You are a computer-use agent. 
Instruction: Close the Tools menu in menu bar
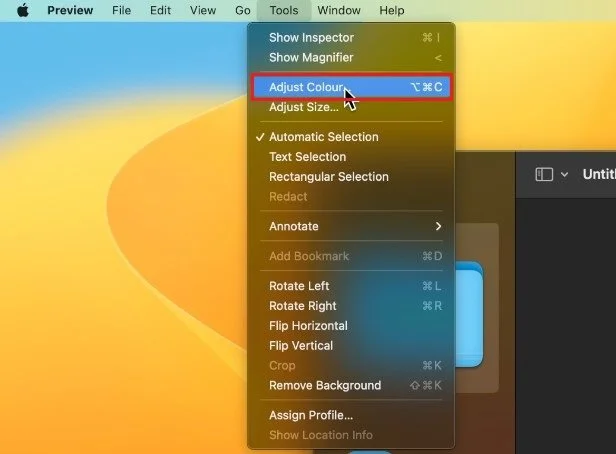(284, 10)
